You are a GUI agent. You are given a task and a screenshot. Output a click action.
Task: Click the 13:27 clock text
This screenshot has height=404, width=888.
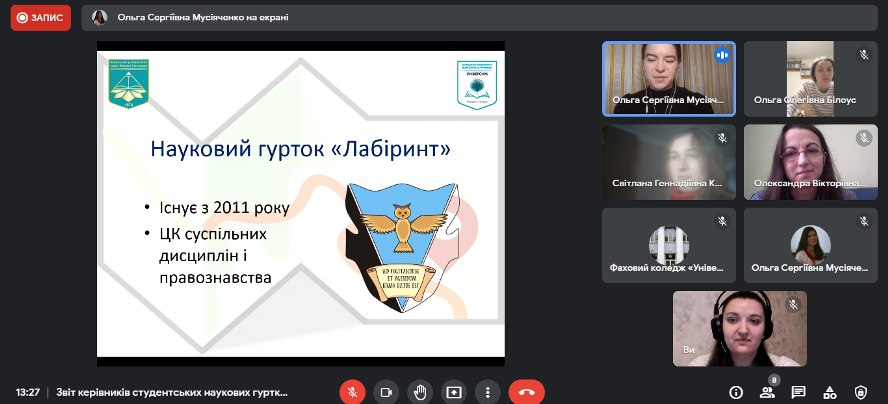[27, 392]
